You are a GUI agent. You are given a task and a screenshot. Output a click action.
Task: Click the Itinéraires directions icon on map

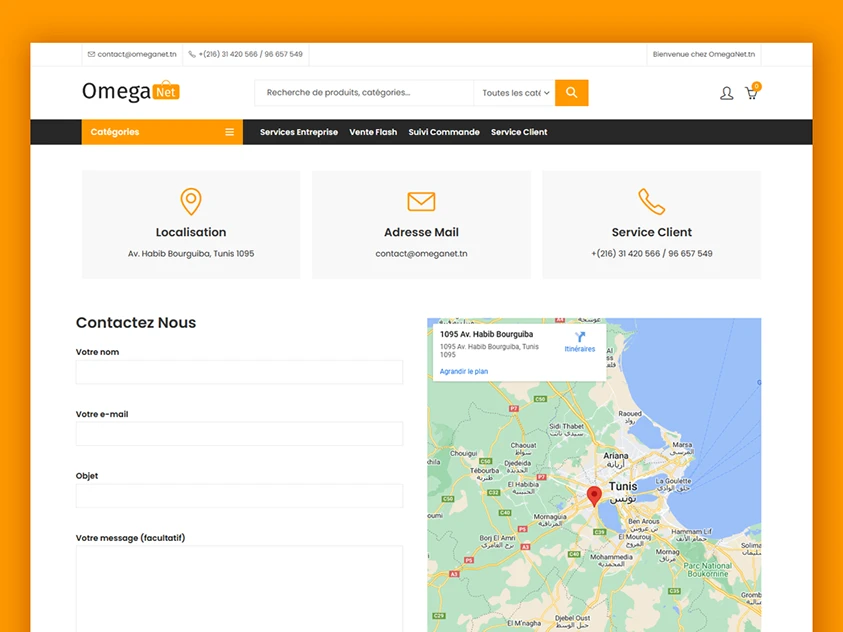[579, 338]
